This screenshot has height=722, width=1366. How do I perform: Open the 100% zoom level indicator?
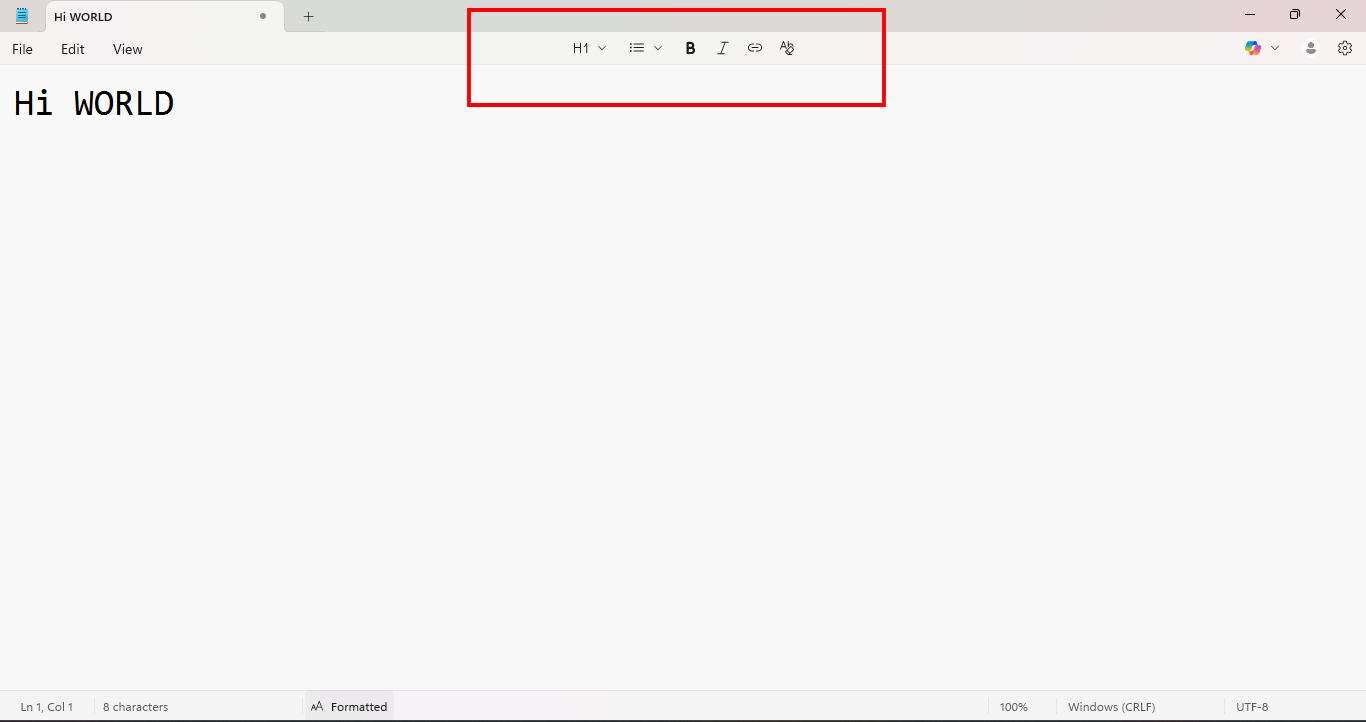tap(1013, 707)
